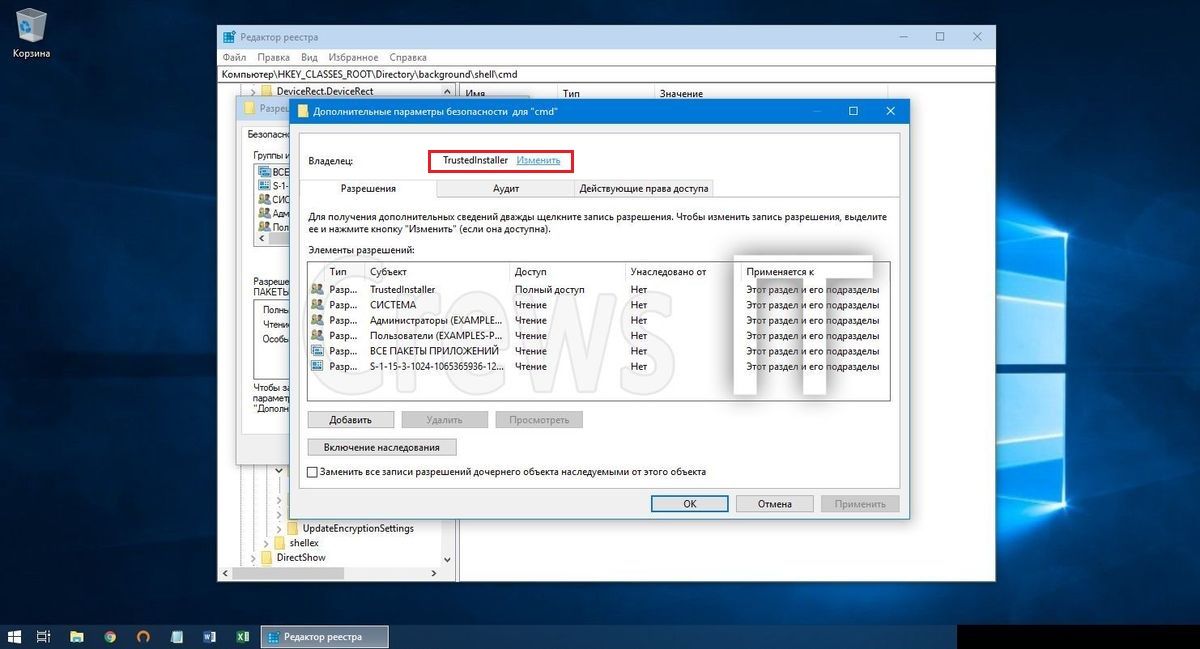Click the Отмена button
Screen dimensions: 1200x649
(775, 504)
